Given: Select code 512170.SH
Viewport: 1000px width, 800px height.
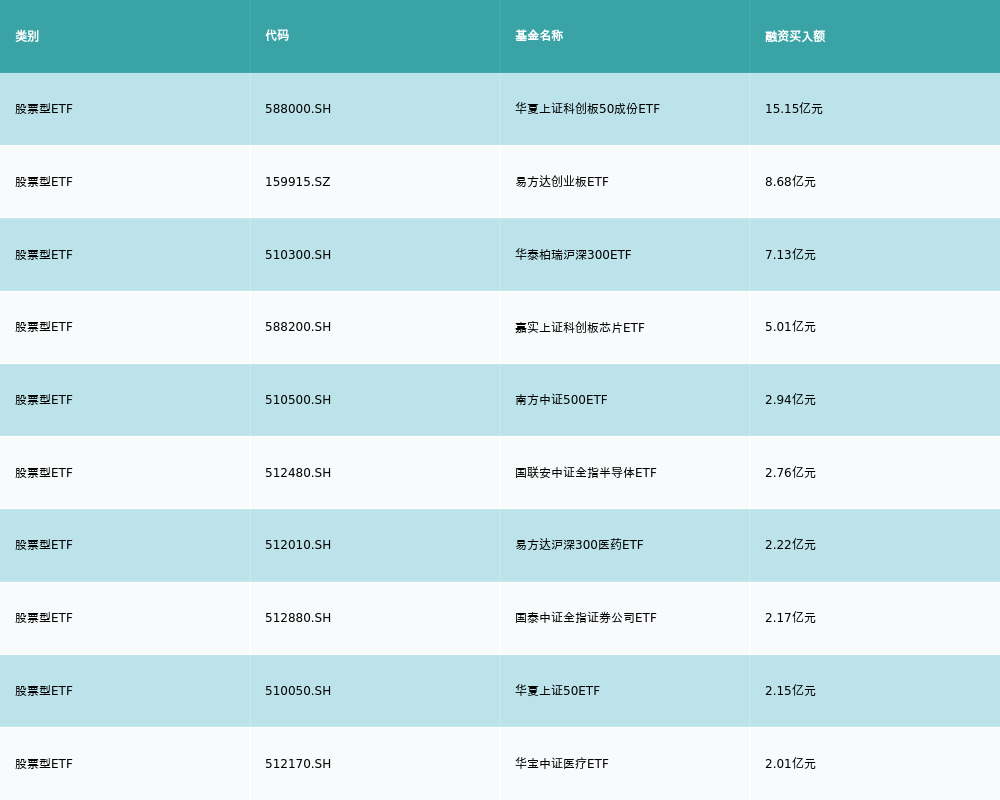Looking at the screenshot, I should pyautogui.click(x=298, y=764).
